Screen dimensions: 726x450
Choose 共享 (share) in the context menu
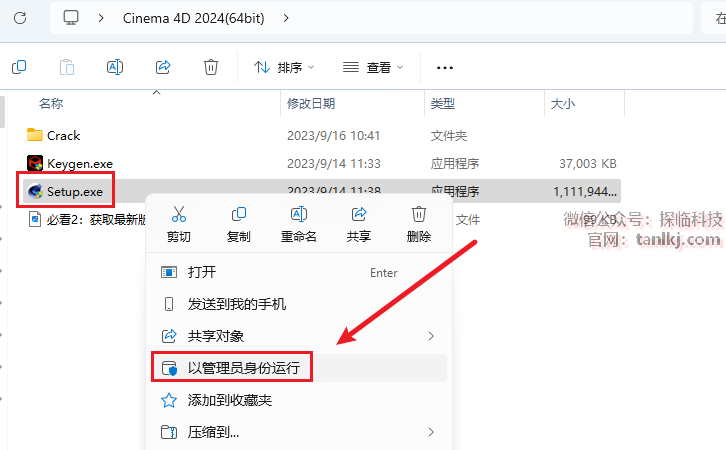(x=359, y=225)
